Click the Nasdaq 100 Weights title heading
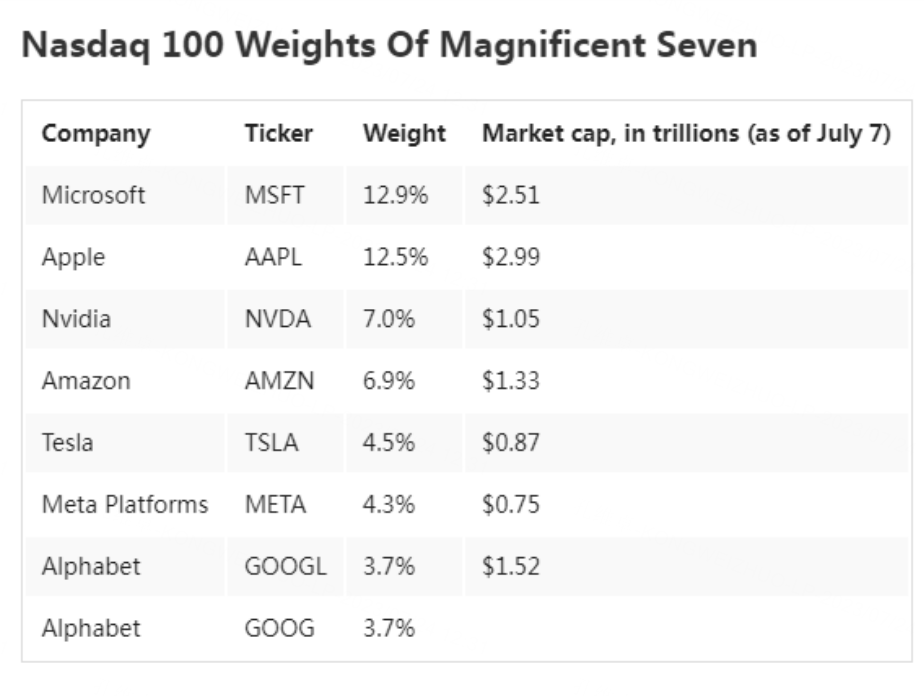The height and width of the screenshot is (696, 924). coord(389,45)
